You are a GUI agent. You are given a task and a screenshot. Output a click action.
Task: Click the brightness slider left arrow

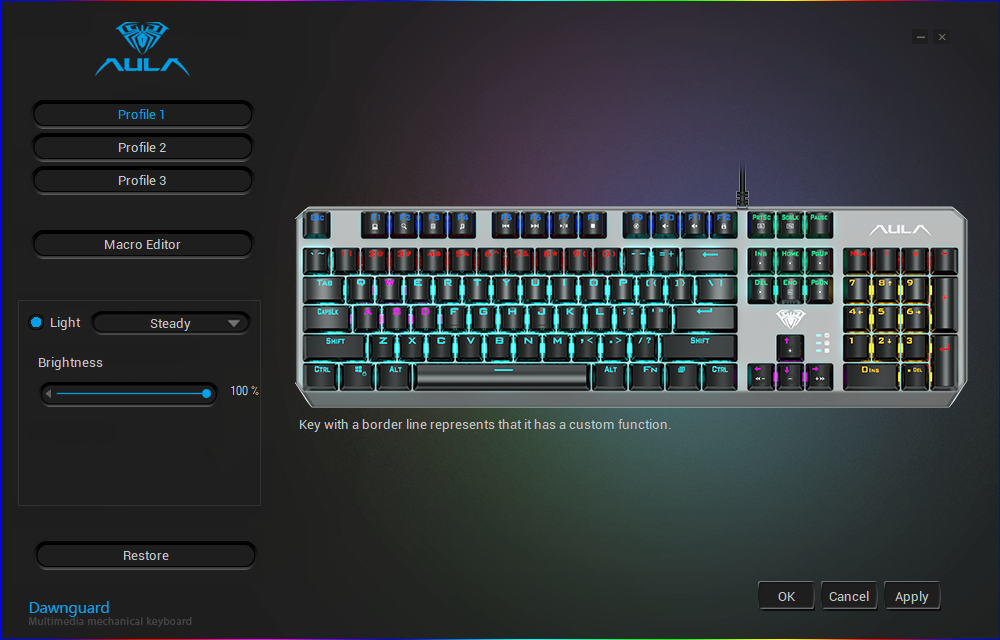[48, 394]
